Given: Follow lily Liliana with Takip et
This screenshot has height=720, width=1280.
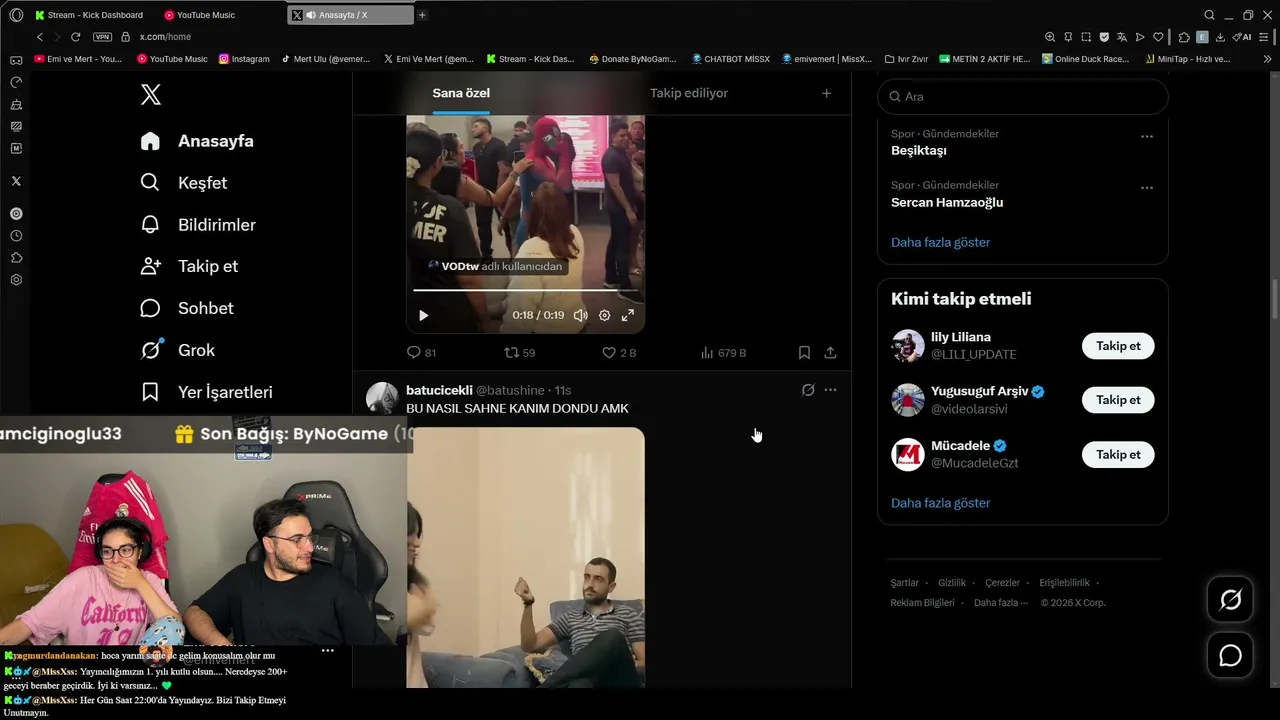Looking at the screenshot, I should click(x=1118, y=346).
